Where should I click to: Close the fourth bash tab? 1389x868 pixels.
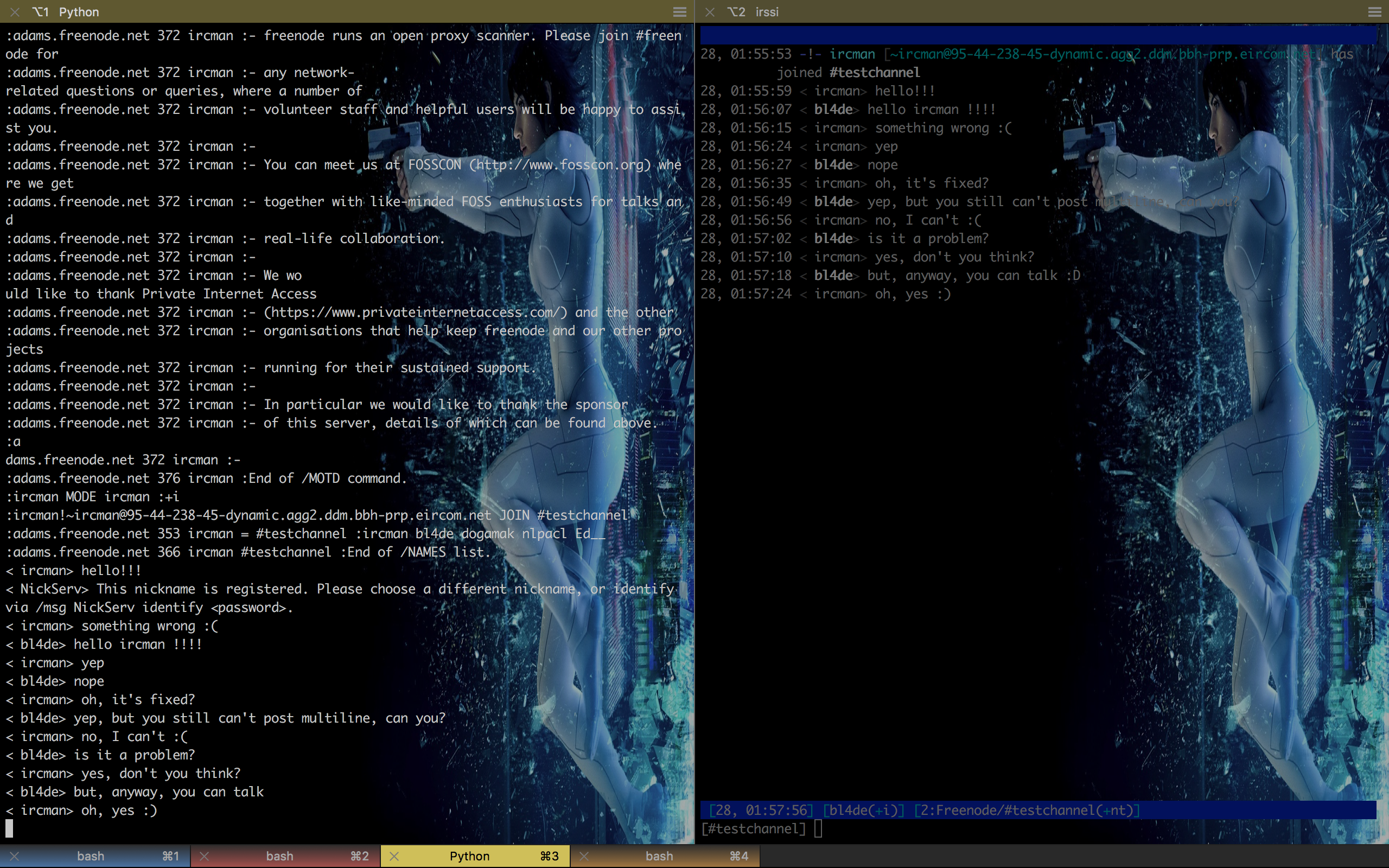coord(584,856)
